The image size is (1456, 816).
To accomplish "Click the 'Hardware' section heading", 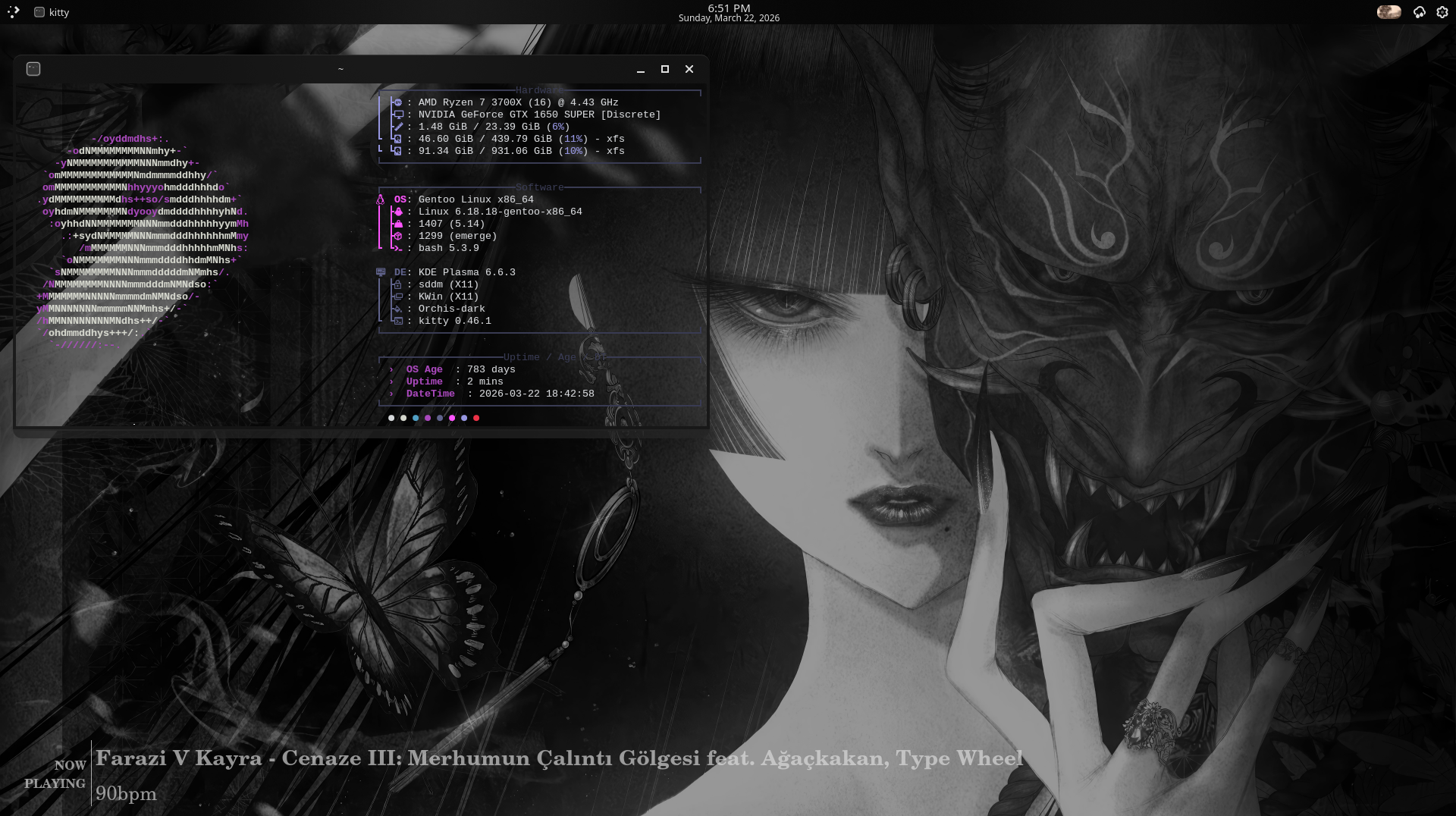I will pos(540,90).
